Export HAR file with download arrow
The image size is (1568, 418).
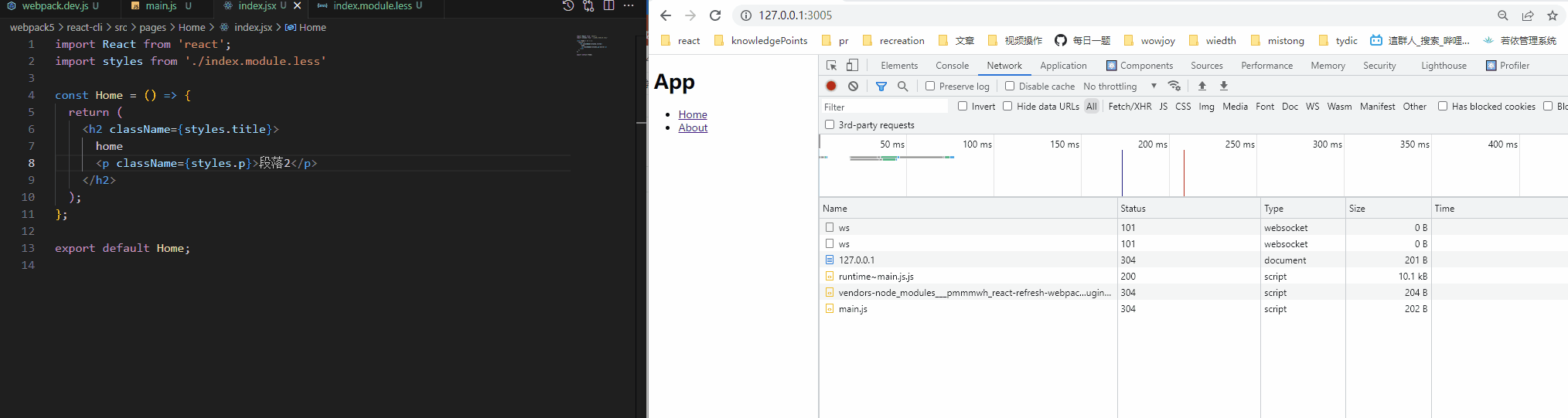(x=1224, y=86)
